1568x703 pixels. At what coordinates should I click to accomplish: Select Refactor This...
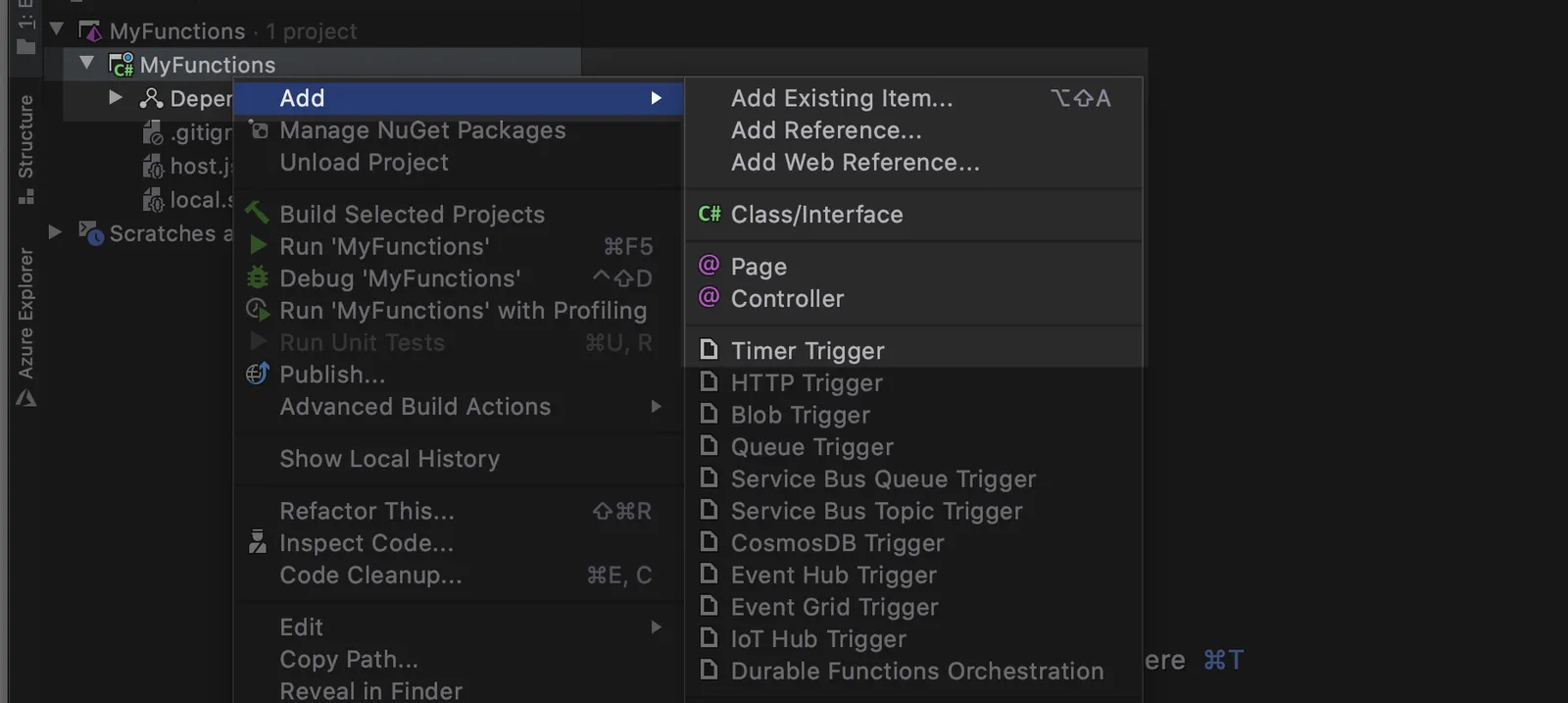(x=459, y=511)
